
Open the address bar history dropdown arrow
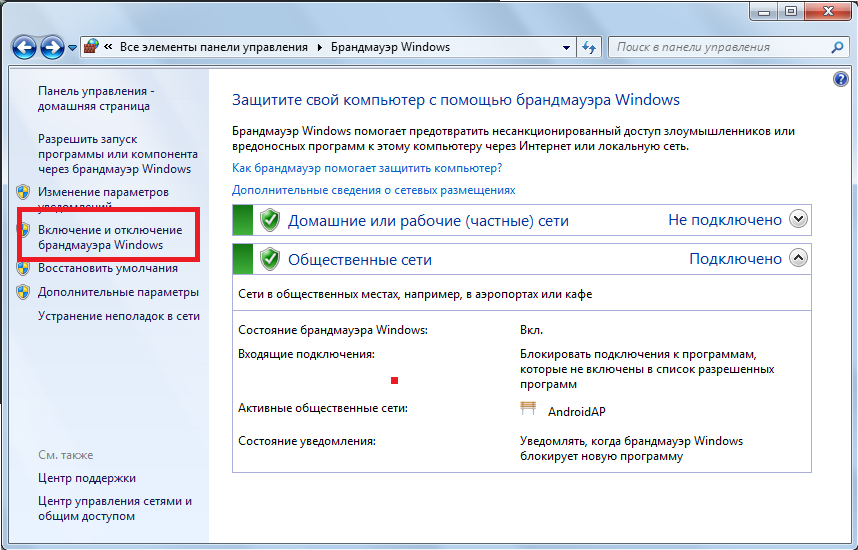pos(566,47)
